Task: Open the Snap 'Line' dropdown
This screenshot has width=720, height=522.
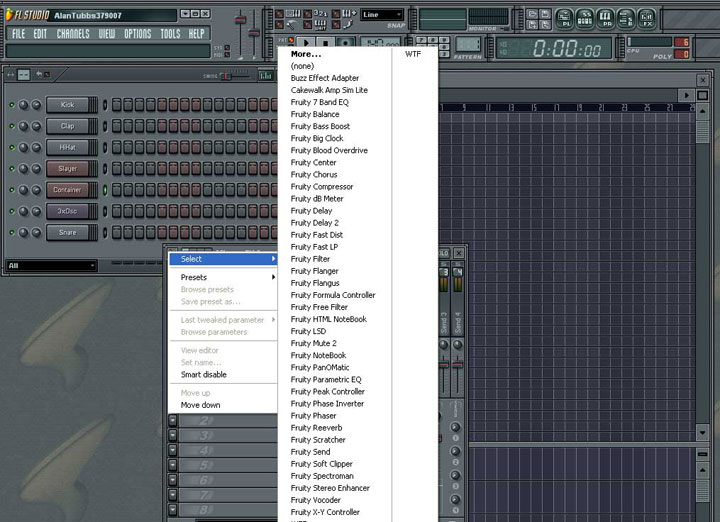Action: point(382,15)
